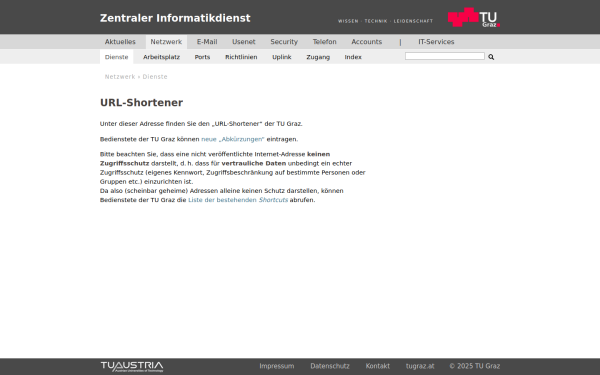600x375 pixels.
Task: Go to the Richtlinien sub-navigation item
Action: click(x=241, y=57)
